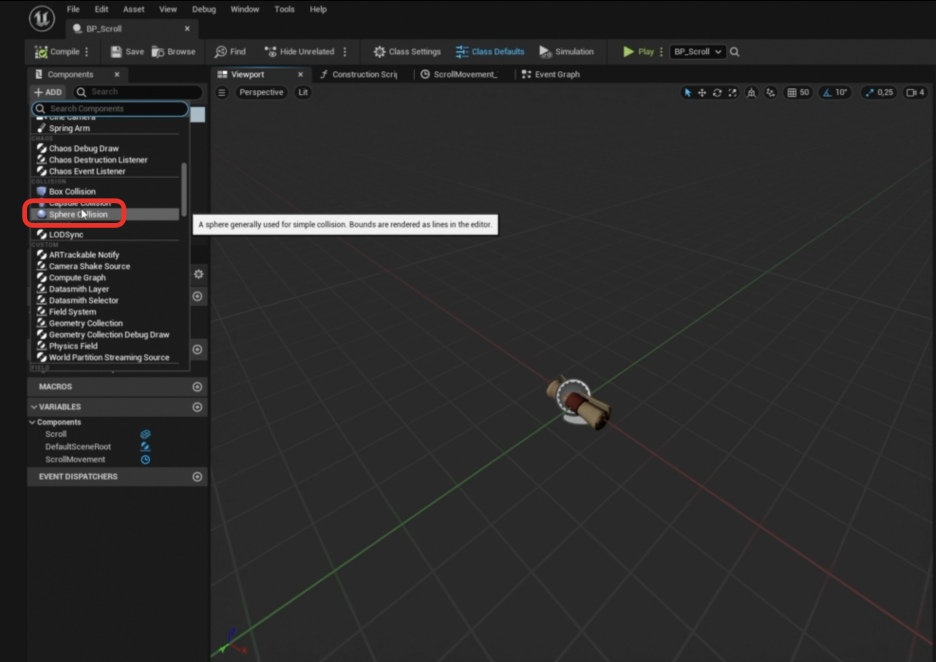The image size is (936, 662).
Task: Toggle Class Defaults
Action: click(490, 52)
